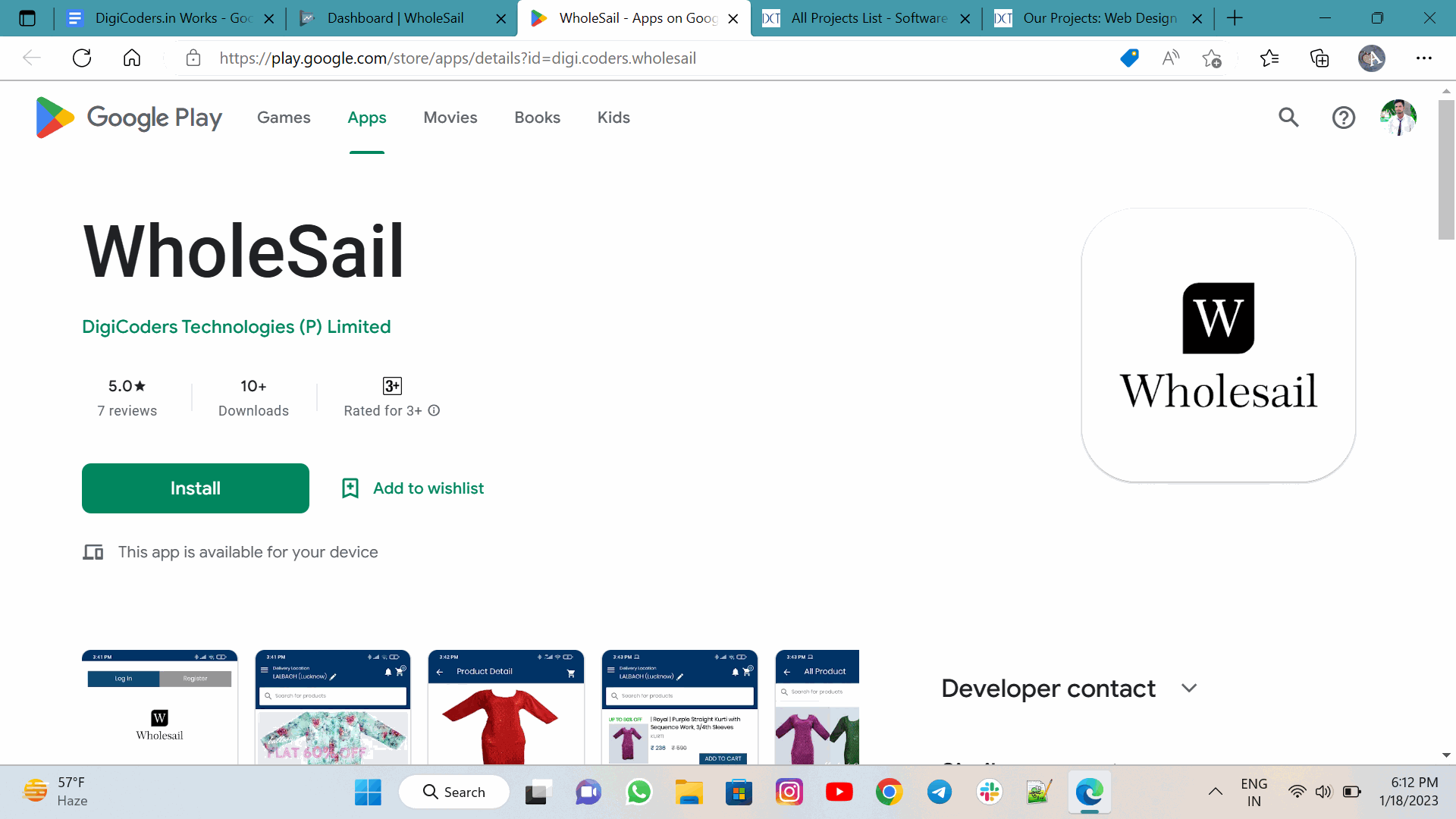Open the Windows Start menu
1456x819 pixels.
point(368,792)
